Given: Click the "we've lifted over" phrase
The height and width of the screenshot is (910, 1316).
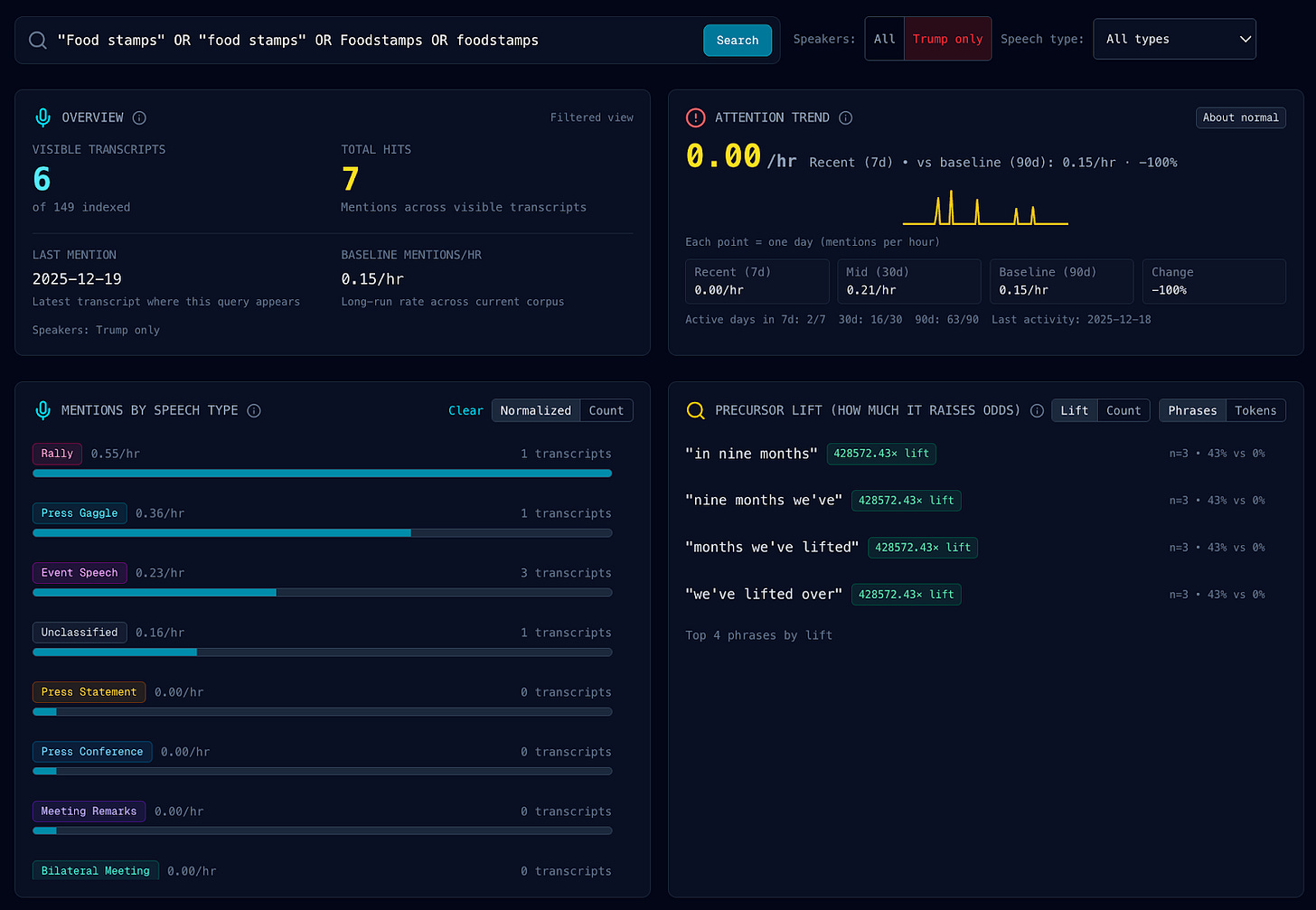Looking at the screenshot, I should click(764, 595).
